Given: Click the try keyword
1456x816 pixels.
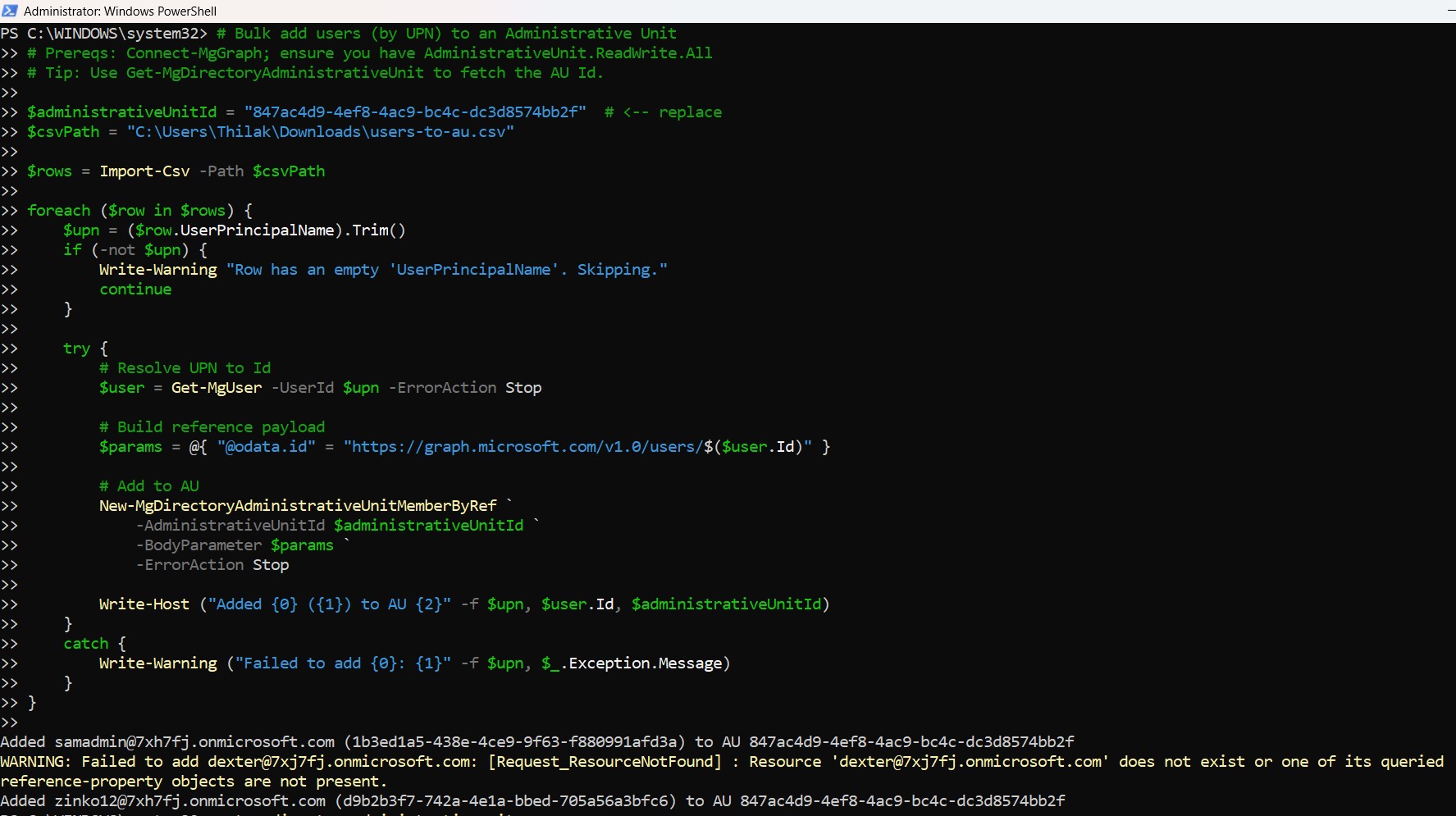Looking at the screenshot, I should [x=76, y=349].
